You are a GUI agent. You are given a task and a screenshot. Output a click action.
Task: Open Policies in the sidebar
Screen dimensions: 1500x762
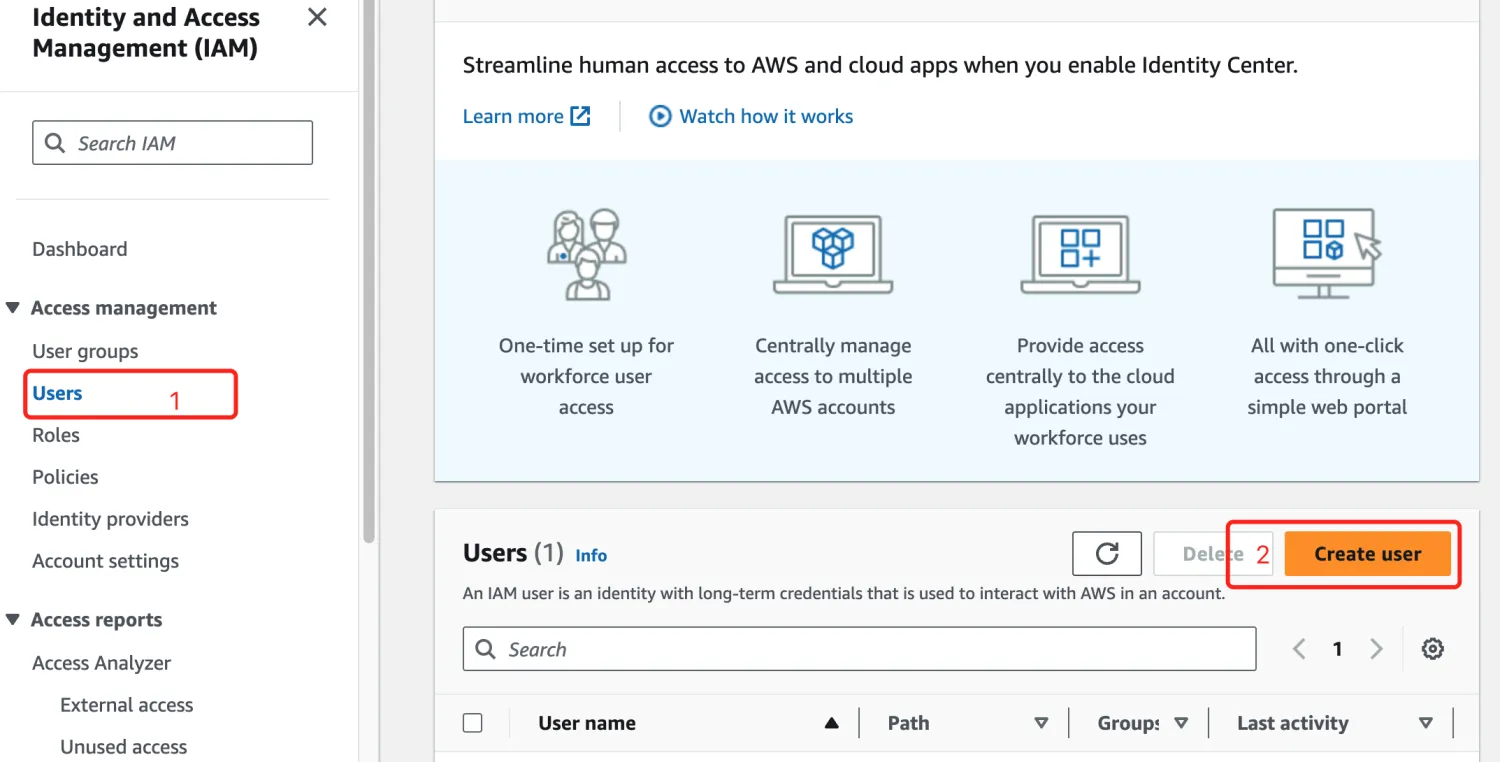65,477
